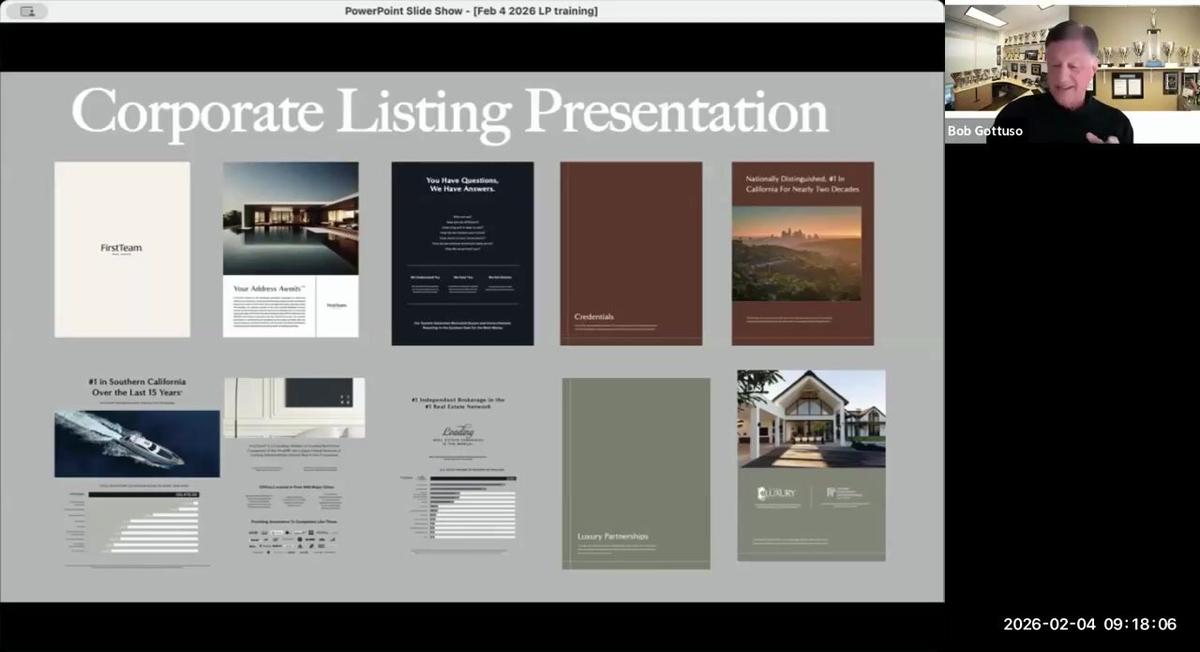Viewport: 1200px width, 652px height.
Task: Click the 'Corporate Listing Presentation' slide title
Action: point(450,110)
